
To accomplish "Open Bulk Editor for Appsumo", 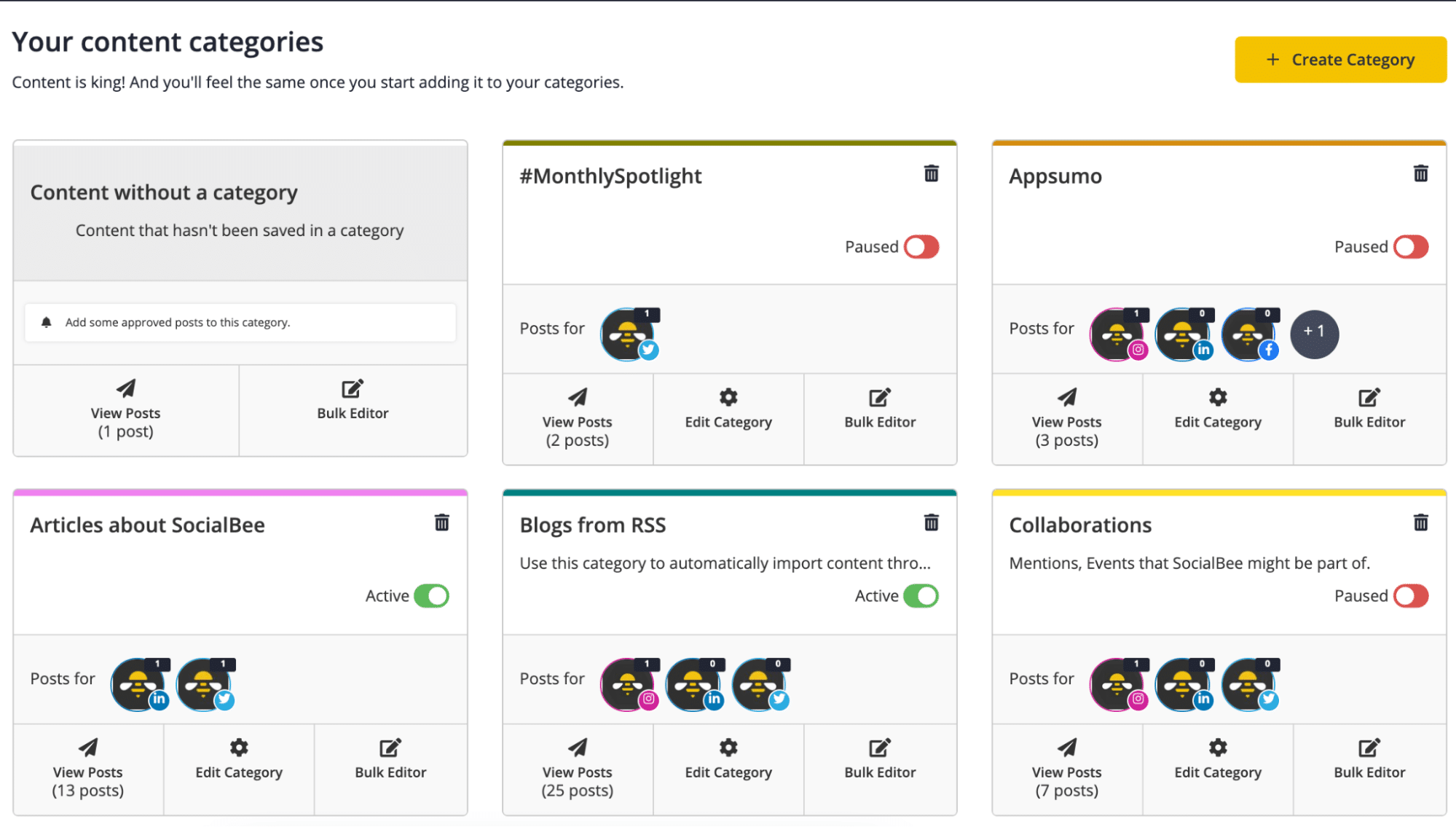I will [x=1369, y=409].
